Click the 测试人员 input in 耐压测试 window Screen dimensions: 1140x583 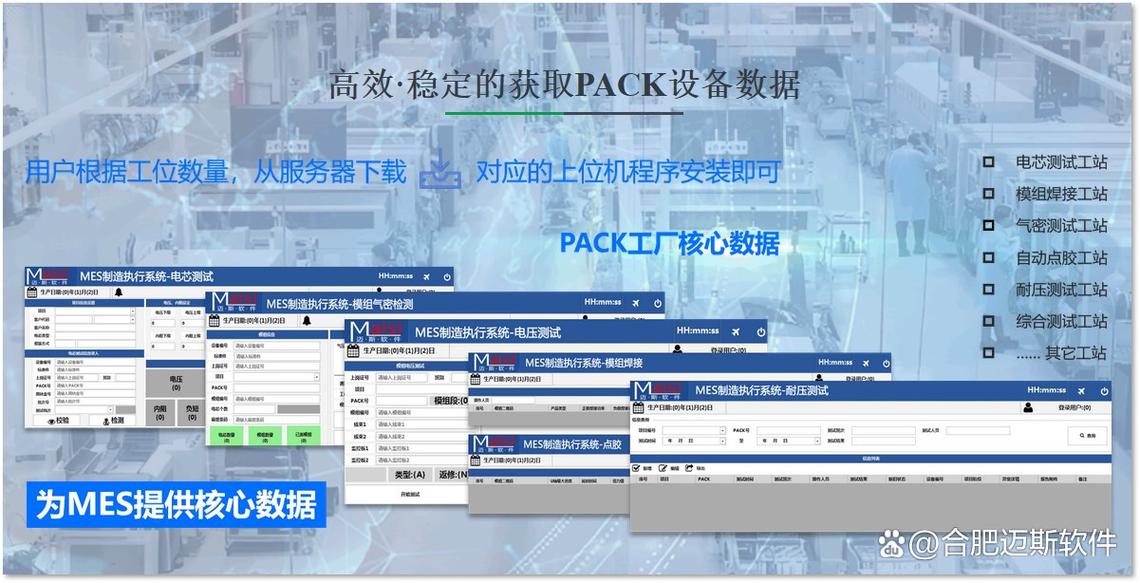[x=978, y=430]
